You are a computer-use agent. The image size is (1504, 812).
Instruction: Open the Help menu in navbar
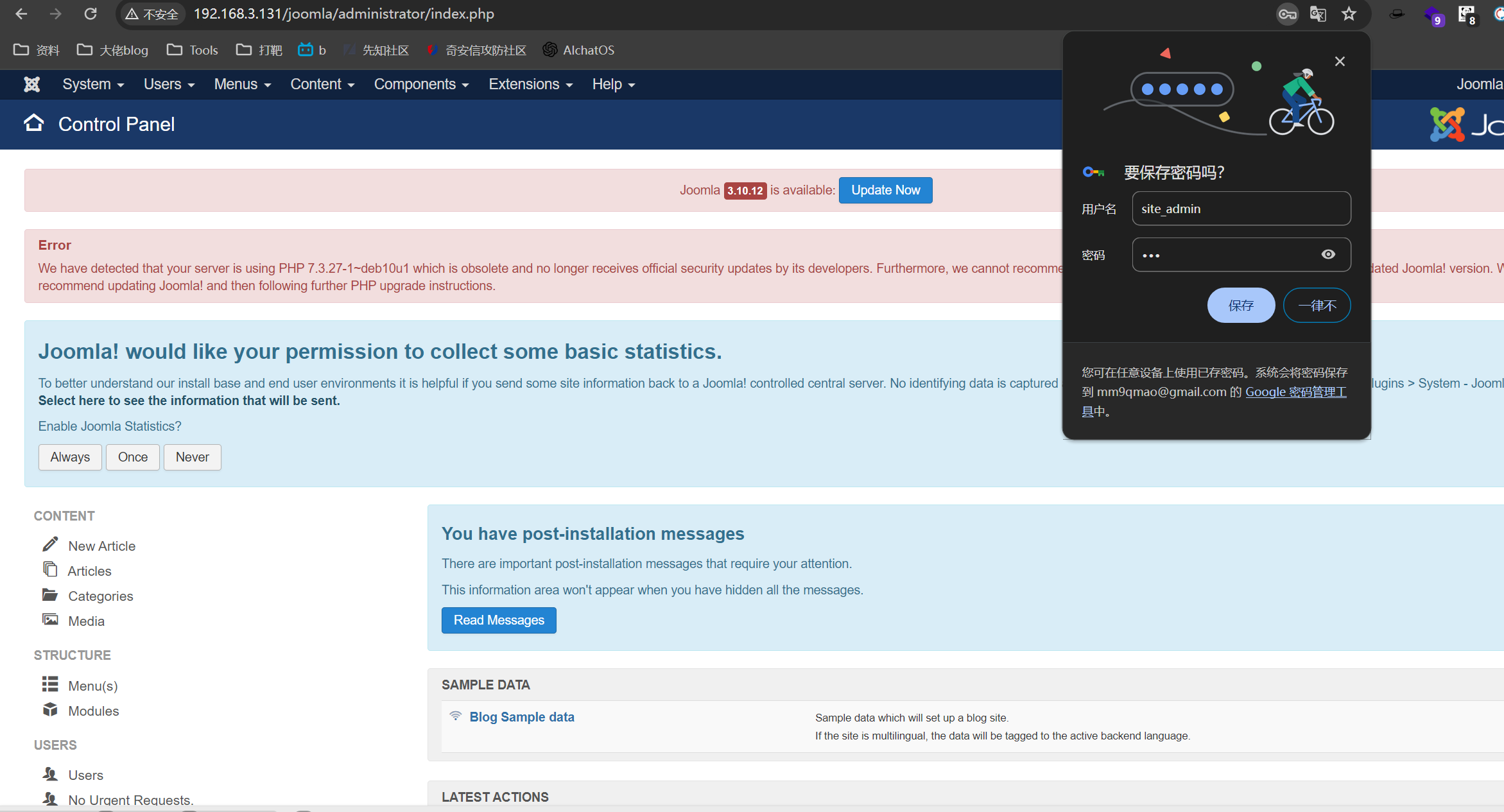[613, 84]
